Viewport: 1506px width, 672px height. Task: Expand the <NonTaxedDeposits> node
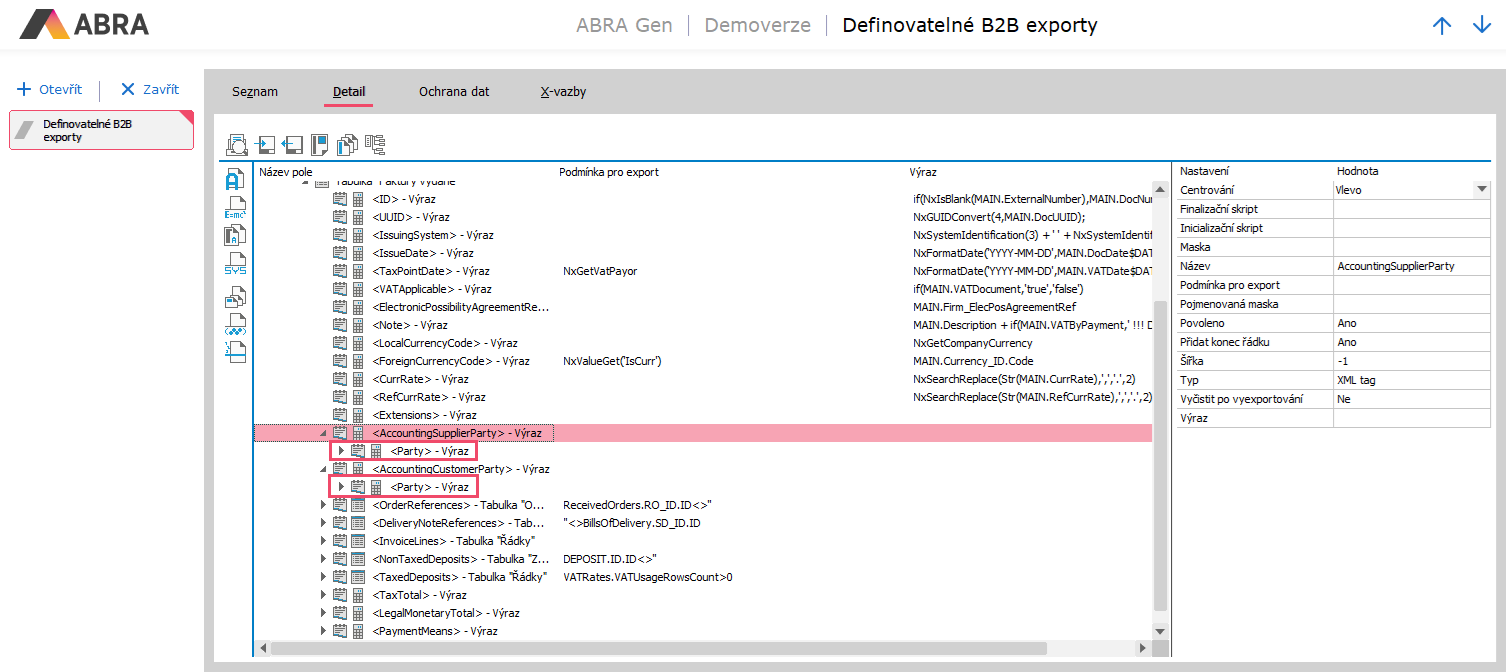point(323,559)
